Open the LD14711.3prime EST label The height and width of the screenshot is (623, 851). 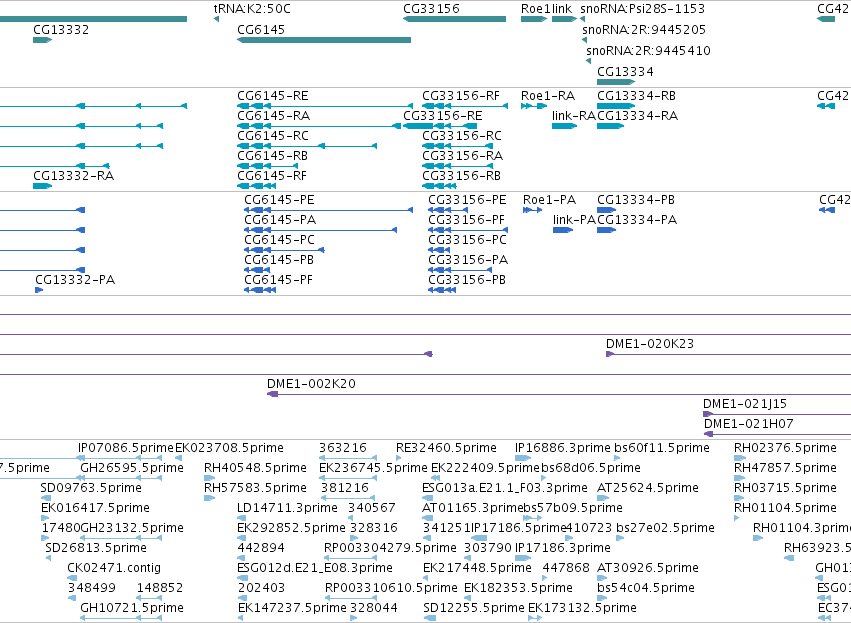pyautogui.click(x=287, y=508)
